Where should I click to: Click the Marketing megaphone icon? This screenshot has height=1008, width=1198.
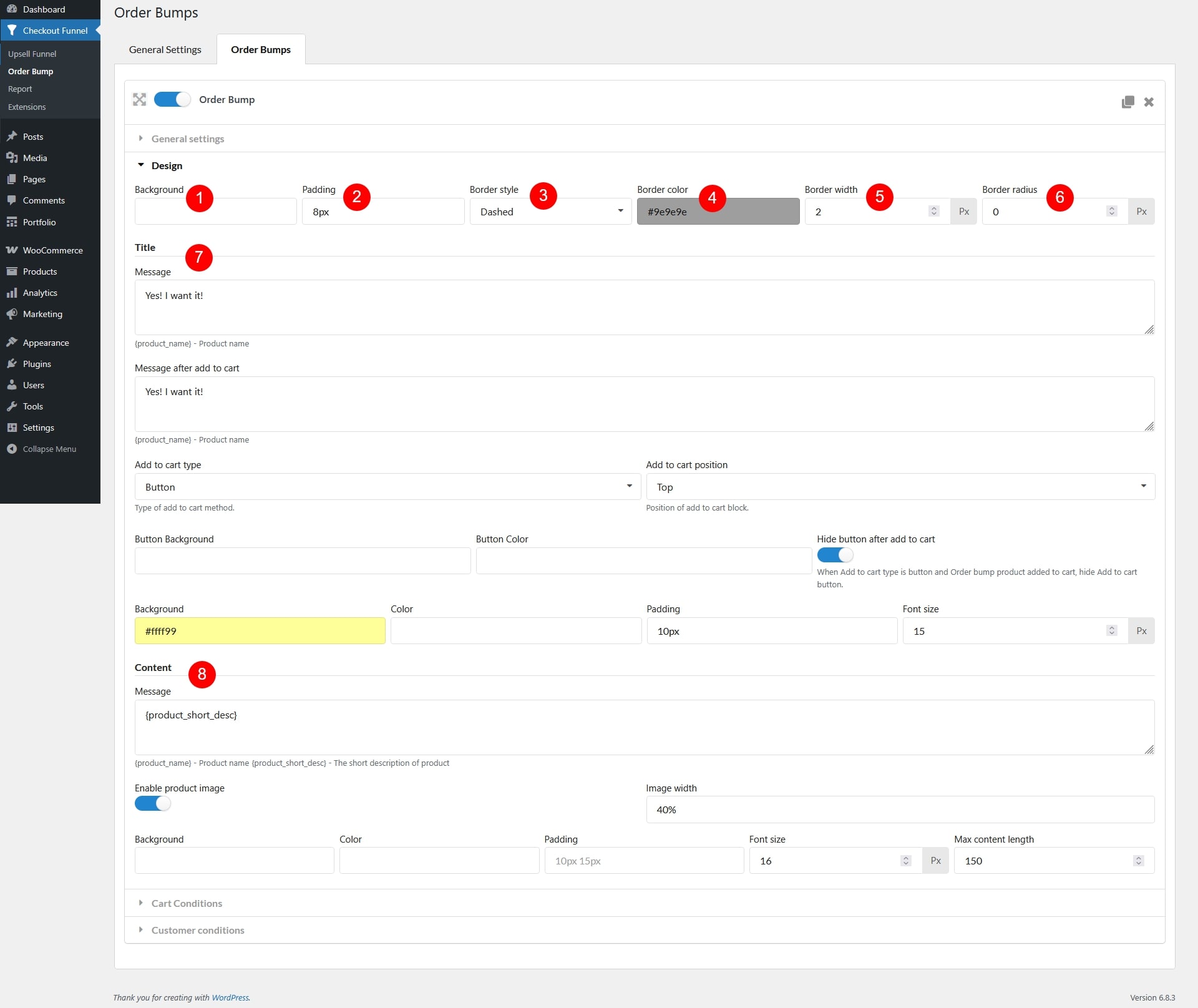pos(12,314)
